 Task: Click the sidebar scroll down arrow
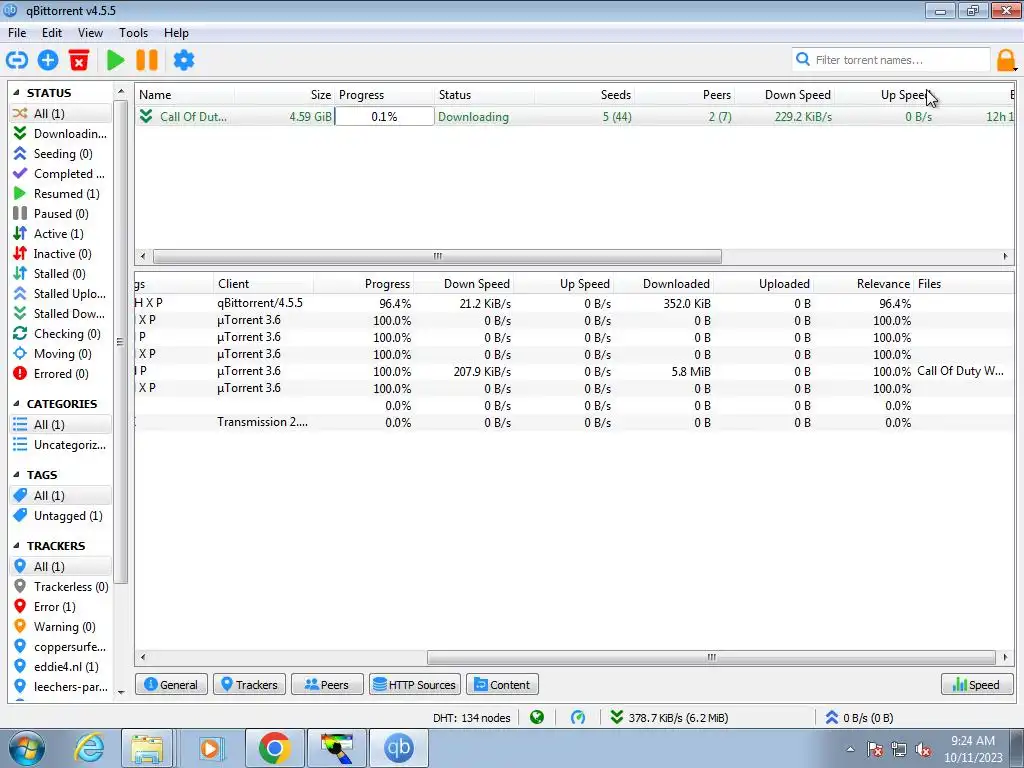tap(121, 692)
